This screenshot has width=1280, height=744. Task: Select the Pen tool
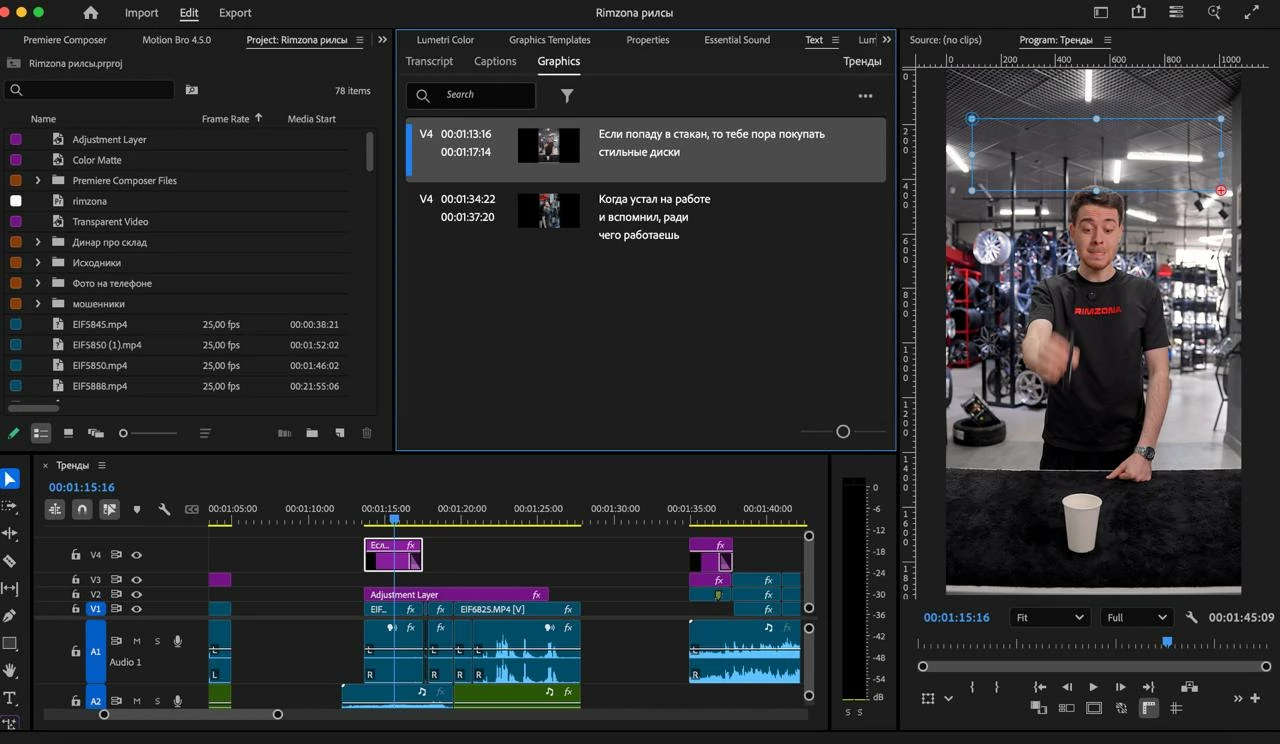point(10,616)
